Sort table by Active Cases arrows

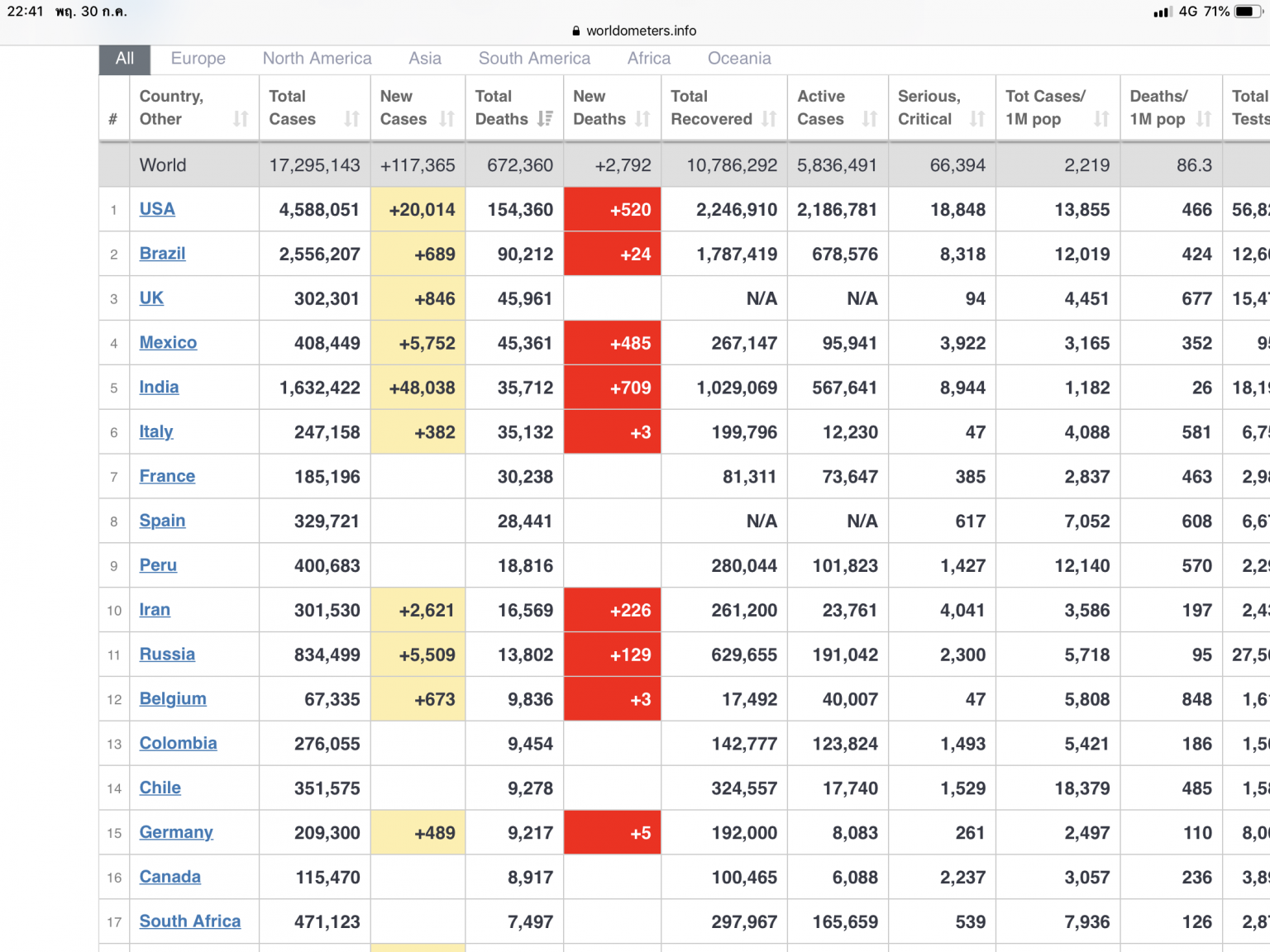870,119
